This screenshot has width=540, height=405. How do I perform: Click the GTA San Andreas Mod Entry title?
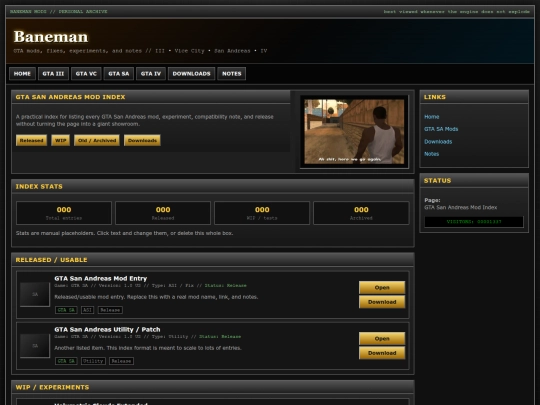tap(101, 278)
